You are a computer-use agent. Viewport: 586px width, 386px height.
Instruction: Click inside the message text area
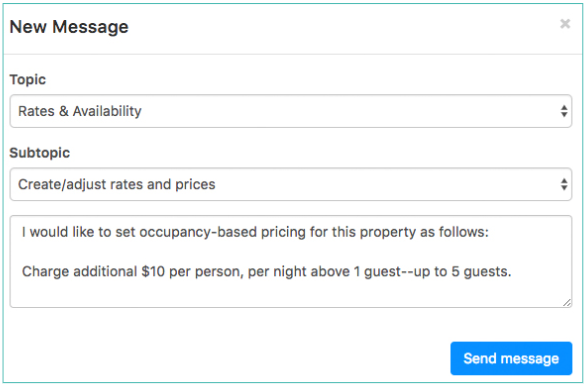pyautogui.click(x=291, y=261)
